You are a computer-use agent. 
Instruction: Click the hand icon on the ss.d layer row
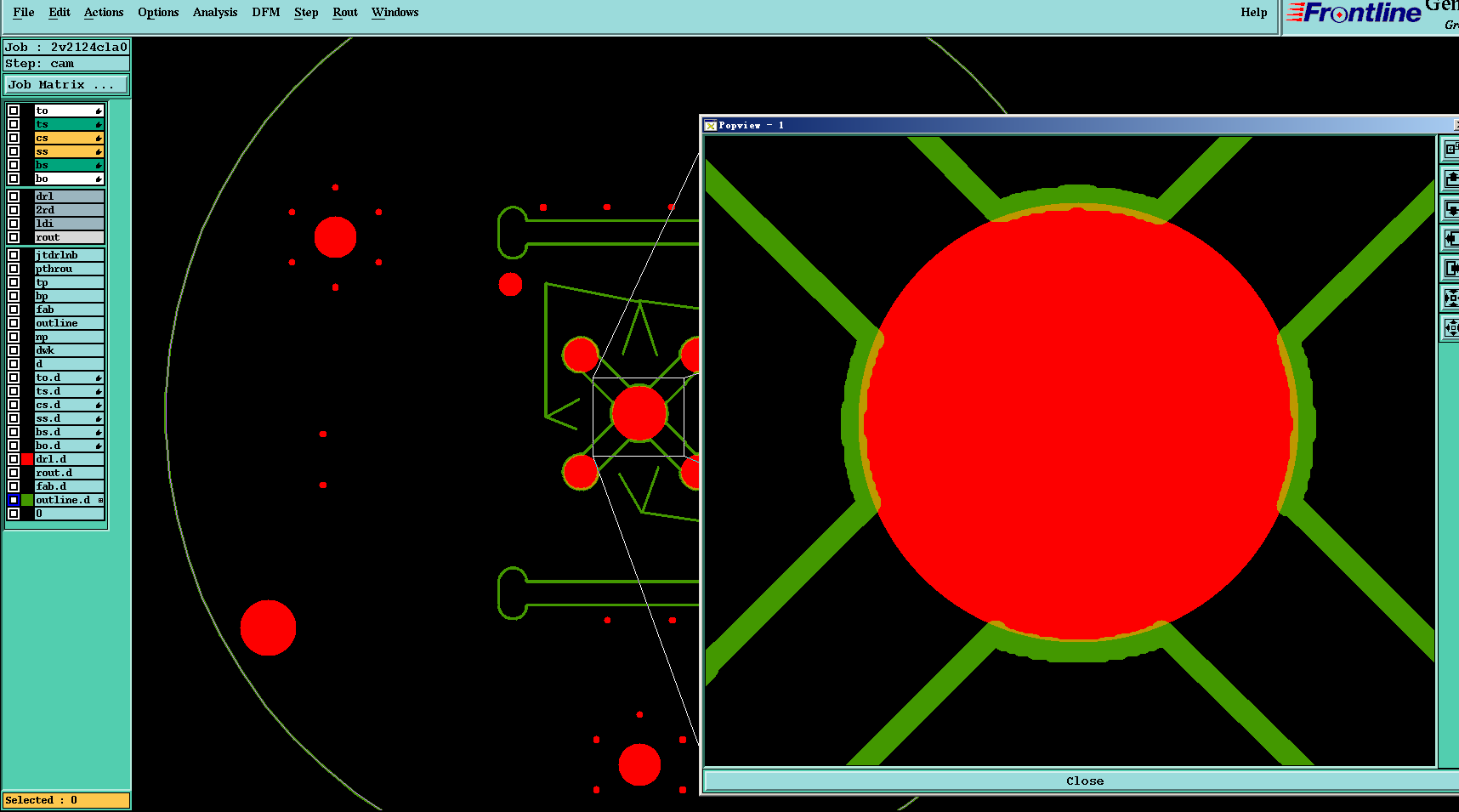(99, 419)
